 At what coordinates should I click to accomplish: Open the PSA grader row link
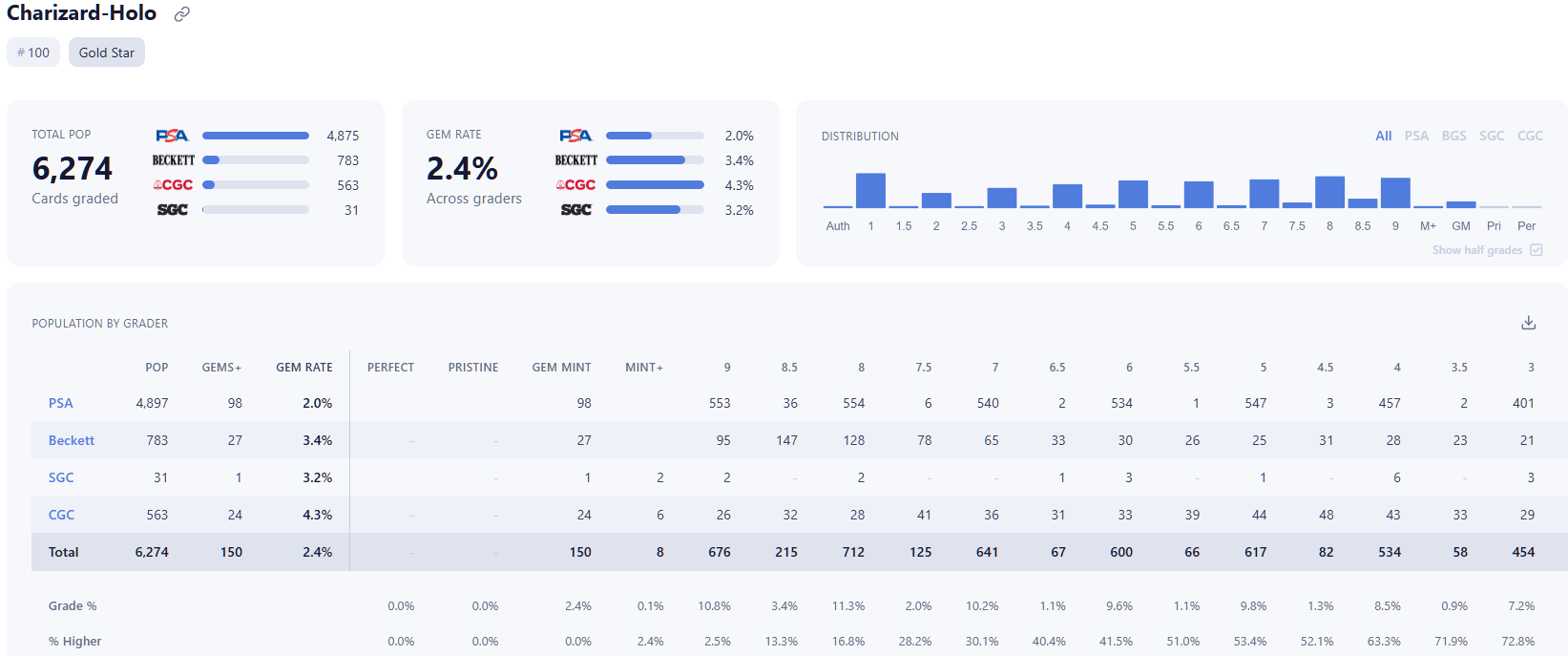click(60, 403)
